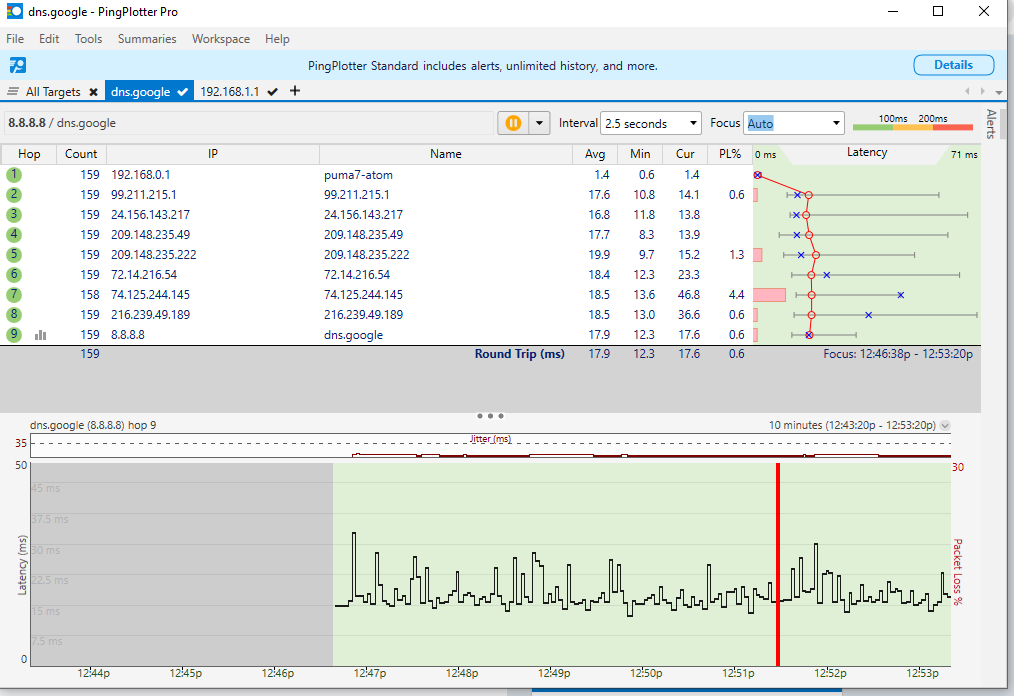Click the Cur column header

point(685,154)
